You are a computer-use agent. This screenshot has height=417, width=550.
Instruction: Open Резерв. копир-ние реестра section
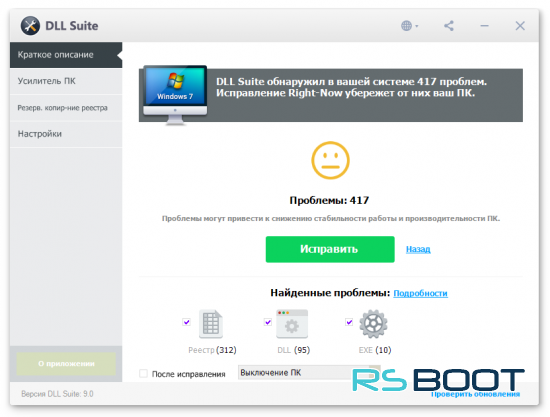66,108
